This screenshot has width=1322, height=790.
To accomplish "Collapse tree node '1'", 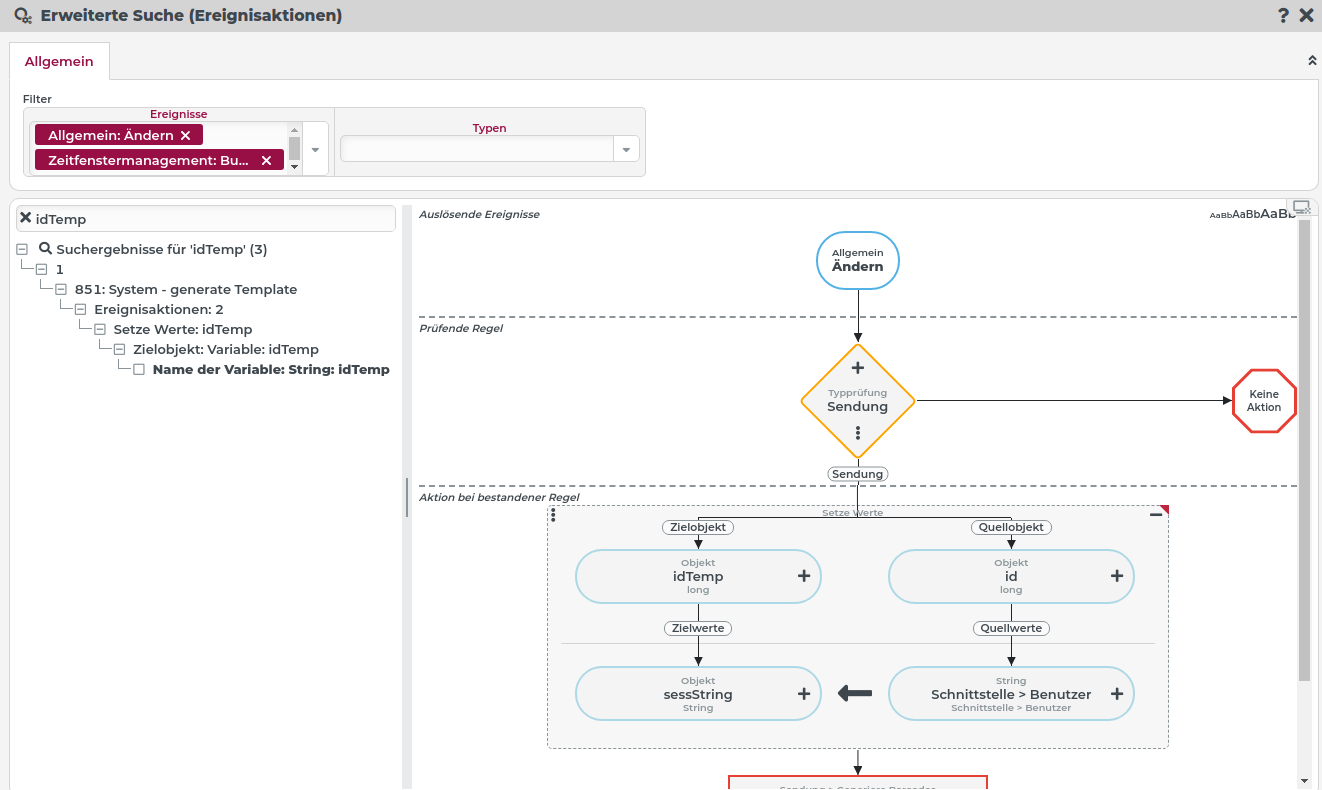I will (41, 269).
